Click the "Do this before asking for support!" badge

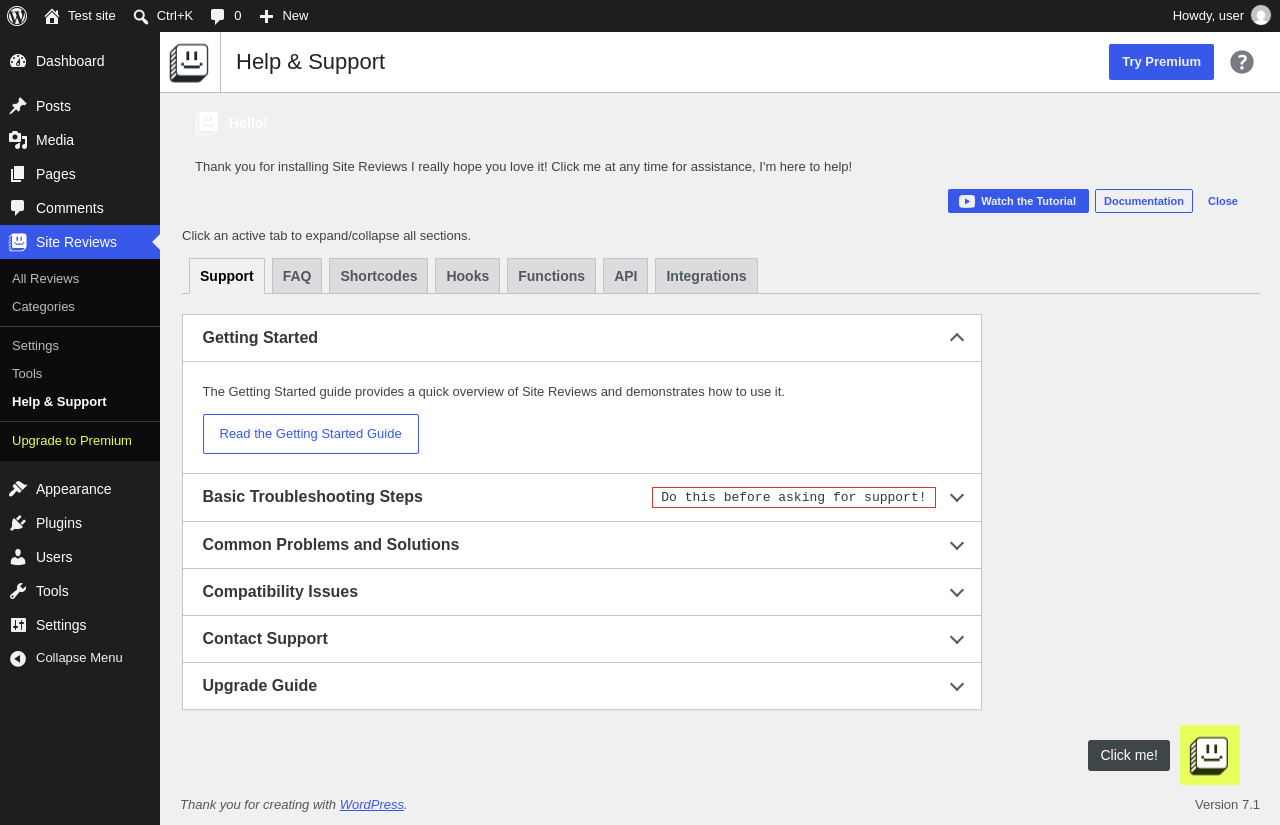794,497
